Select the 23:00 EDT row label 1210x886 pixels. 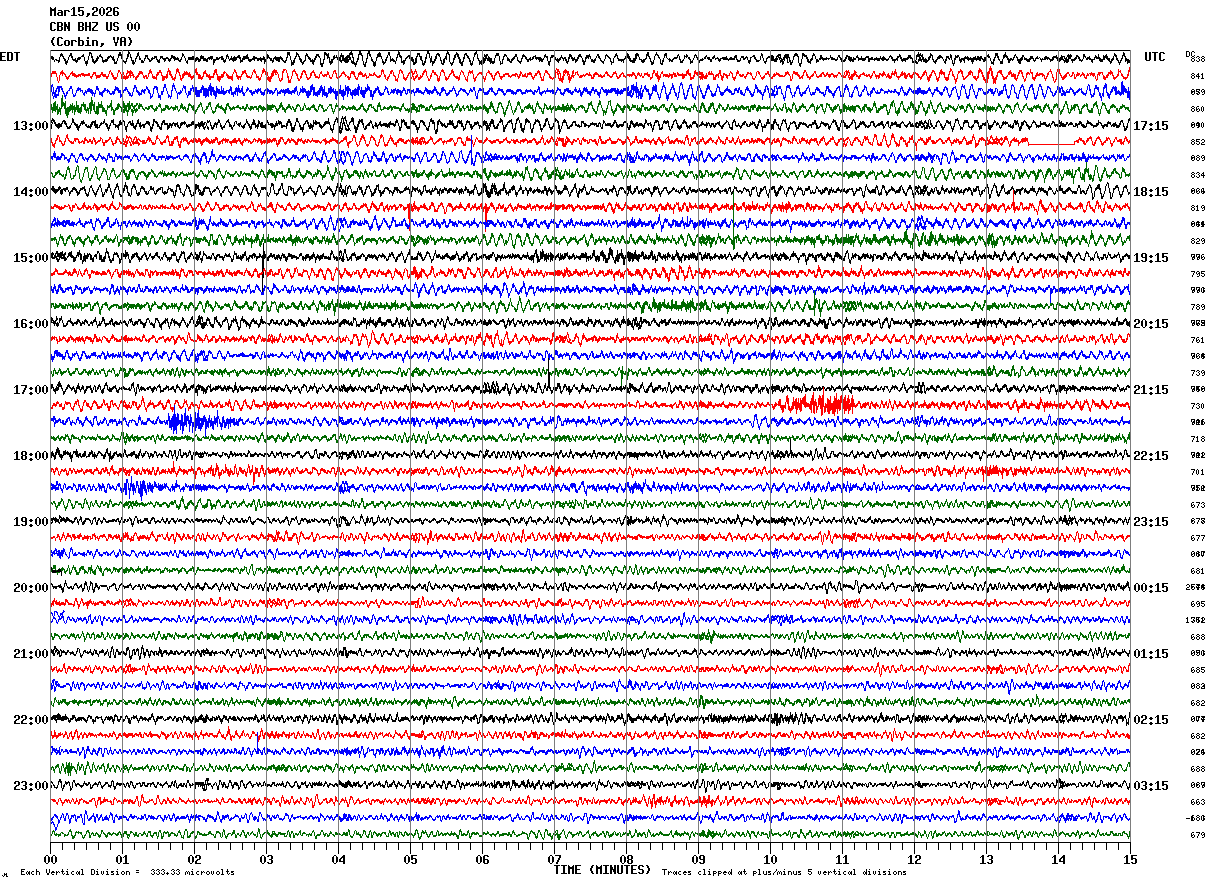point(31,786)
